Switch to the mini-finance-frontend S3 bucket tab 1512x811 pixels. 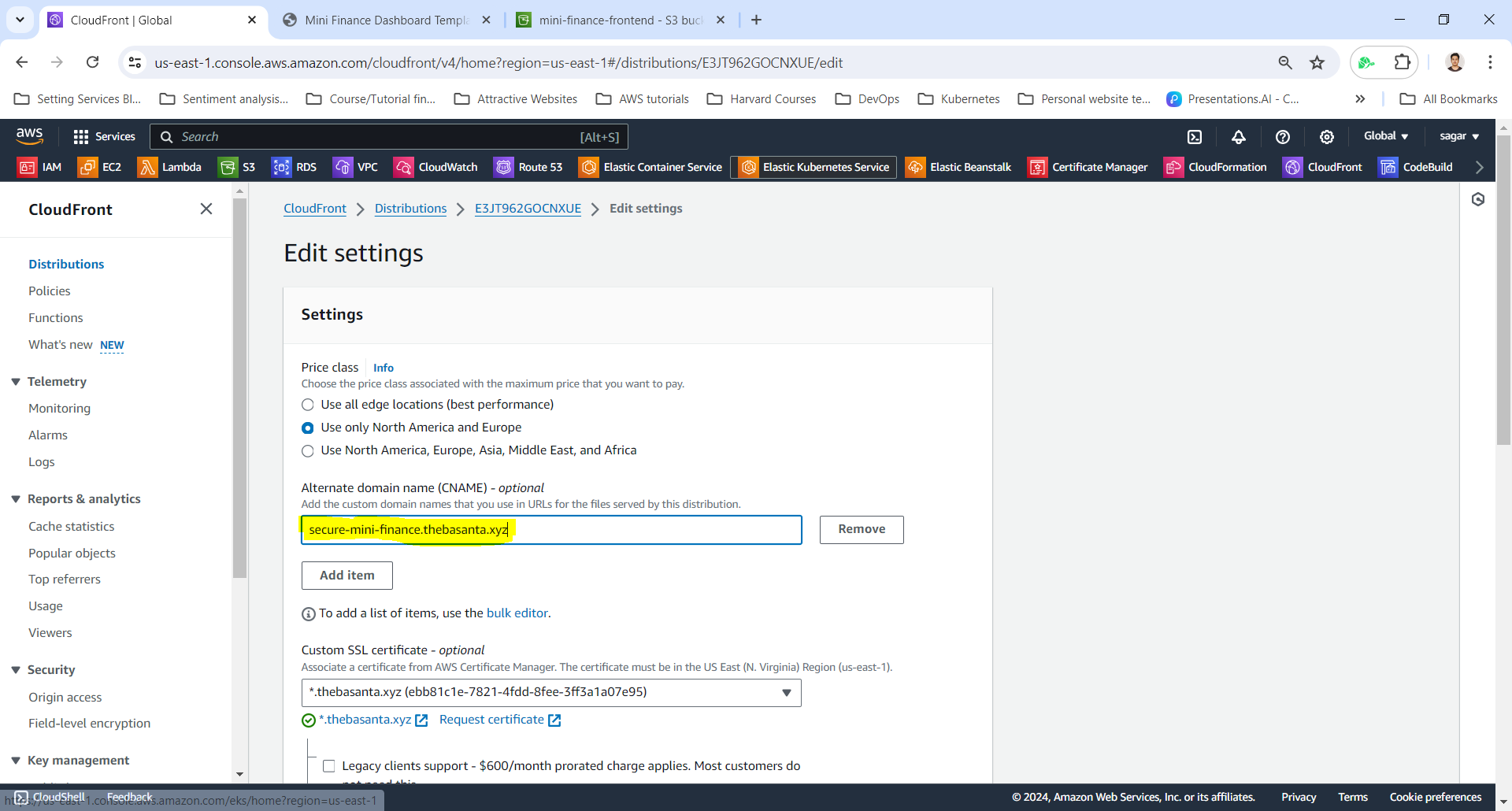point(620,20)
